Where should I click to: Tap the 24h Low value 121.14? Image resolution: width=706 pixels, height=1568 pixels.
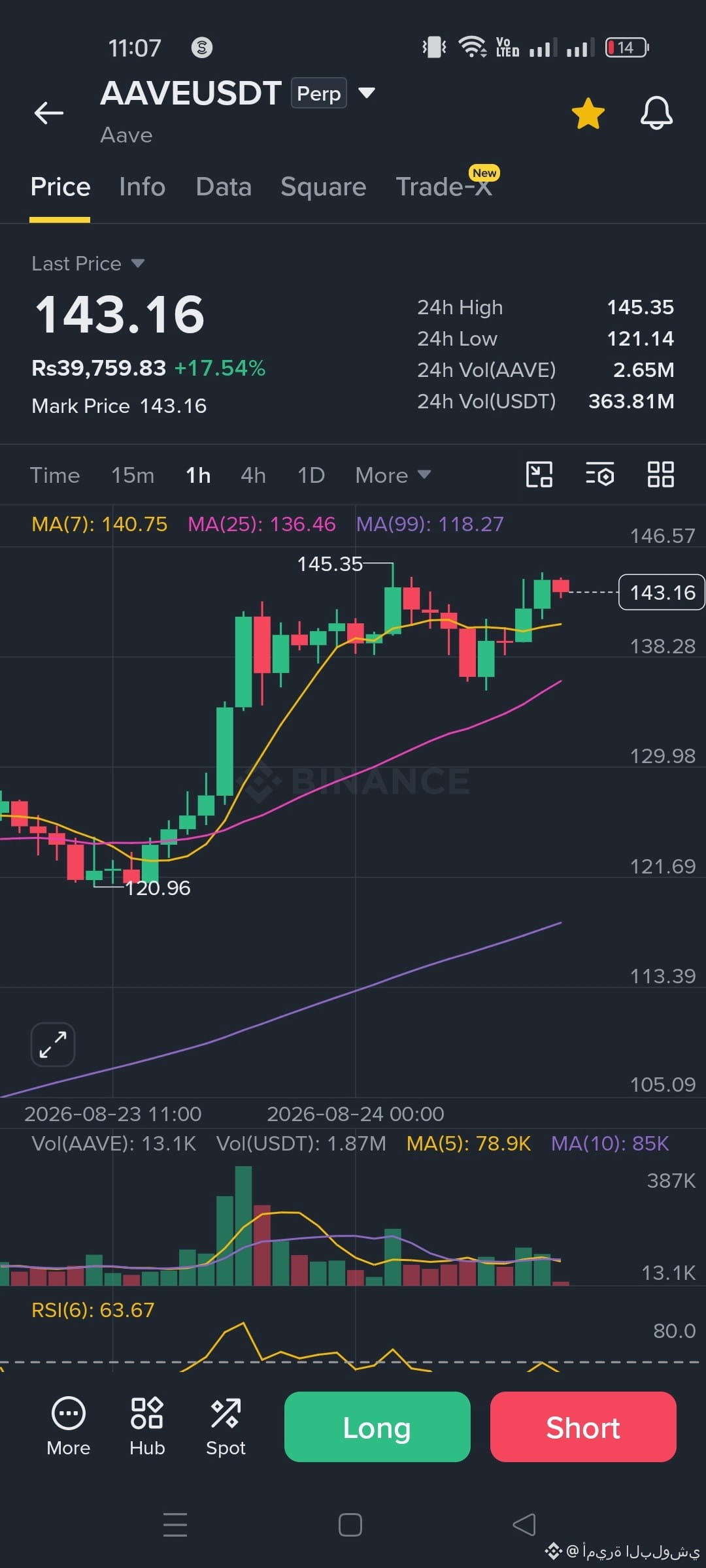click(641, 338)
